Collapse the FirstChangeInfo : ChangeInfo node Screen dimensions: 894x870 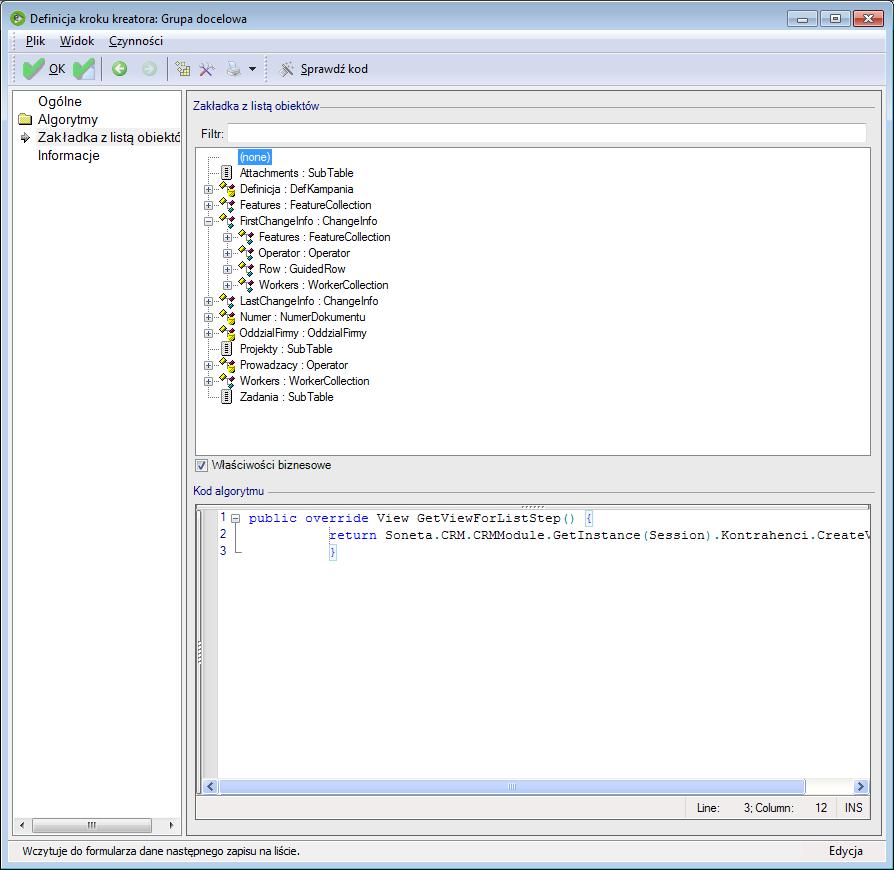pyautogui.click(x=208, y=221)
